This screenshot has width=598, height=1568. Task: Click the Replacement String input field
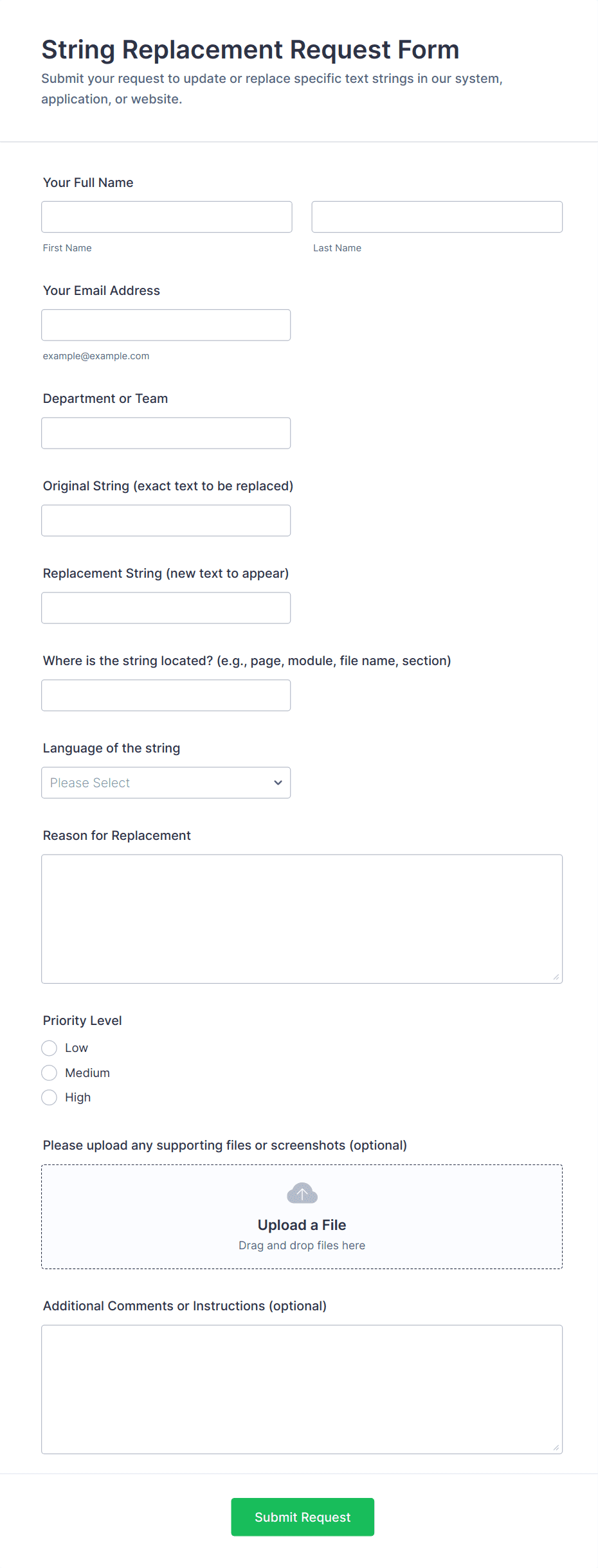click(x=166, y=608)
